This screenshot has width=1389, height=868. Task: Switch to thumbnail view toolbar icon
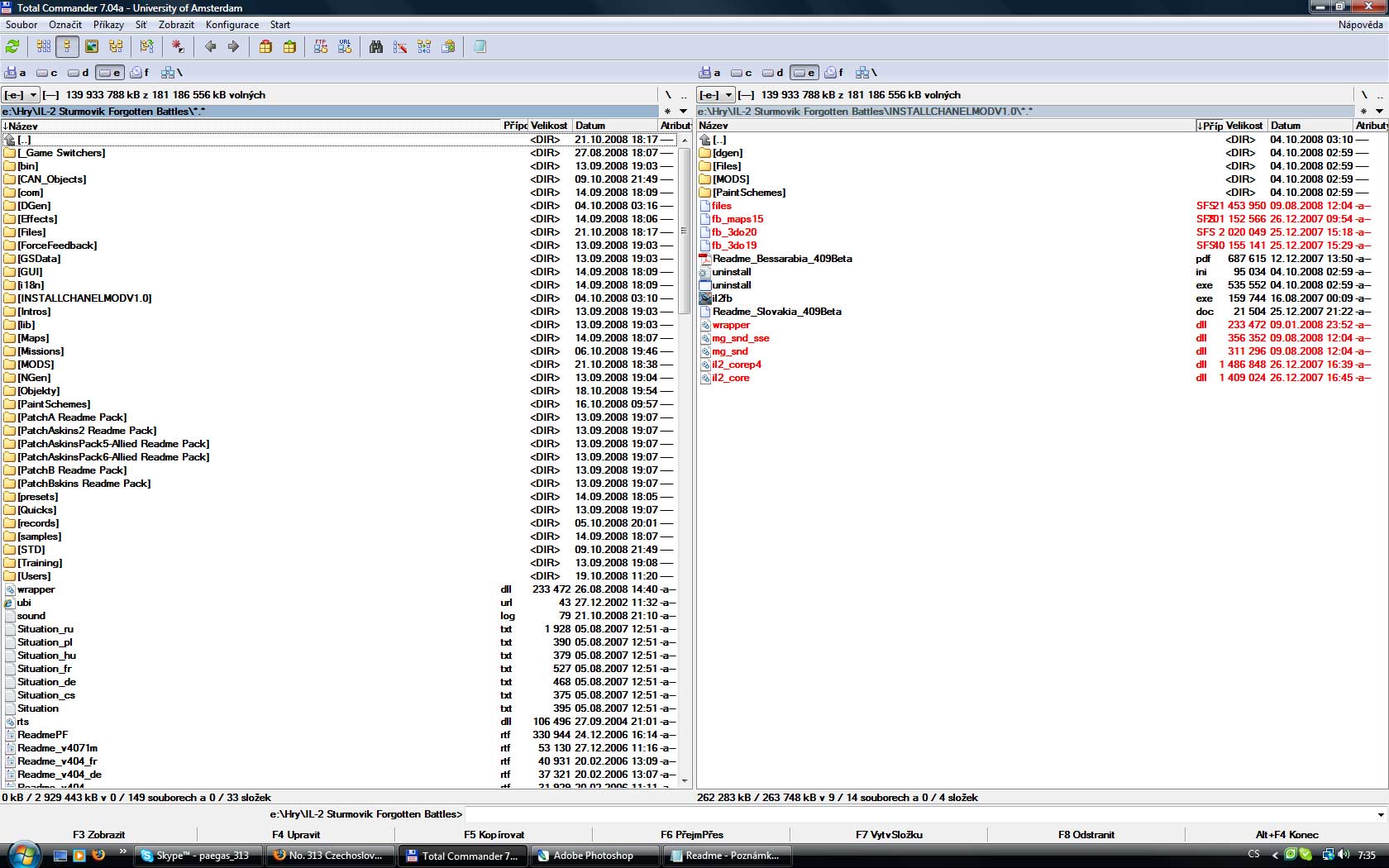[x=92, y=47]
